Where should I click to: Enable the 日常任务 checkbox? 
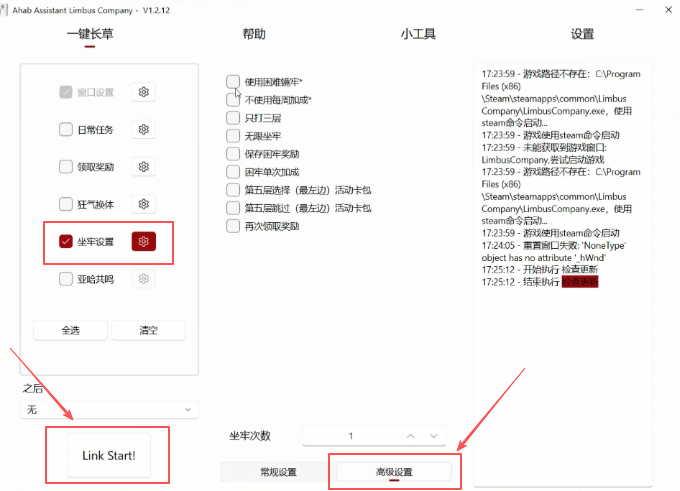pos(66,129)
